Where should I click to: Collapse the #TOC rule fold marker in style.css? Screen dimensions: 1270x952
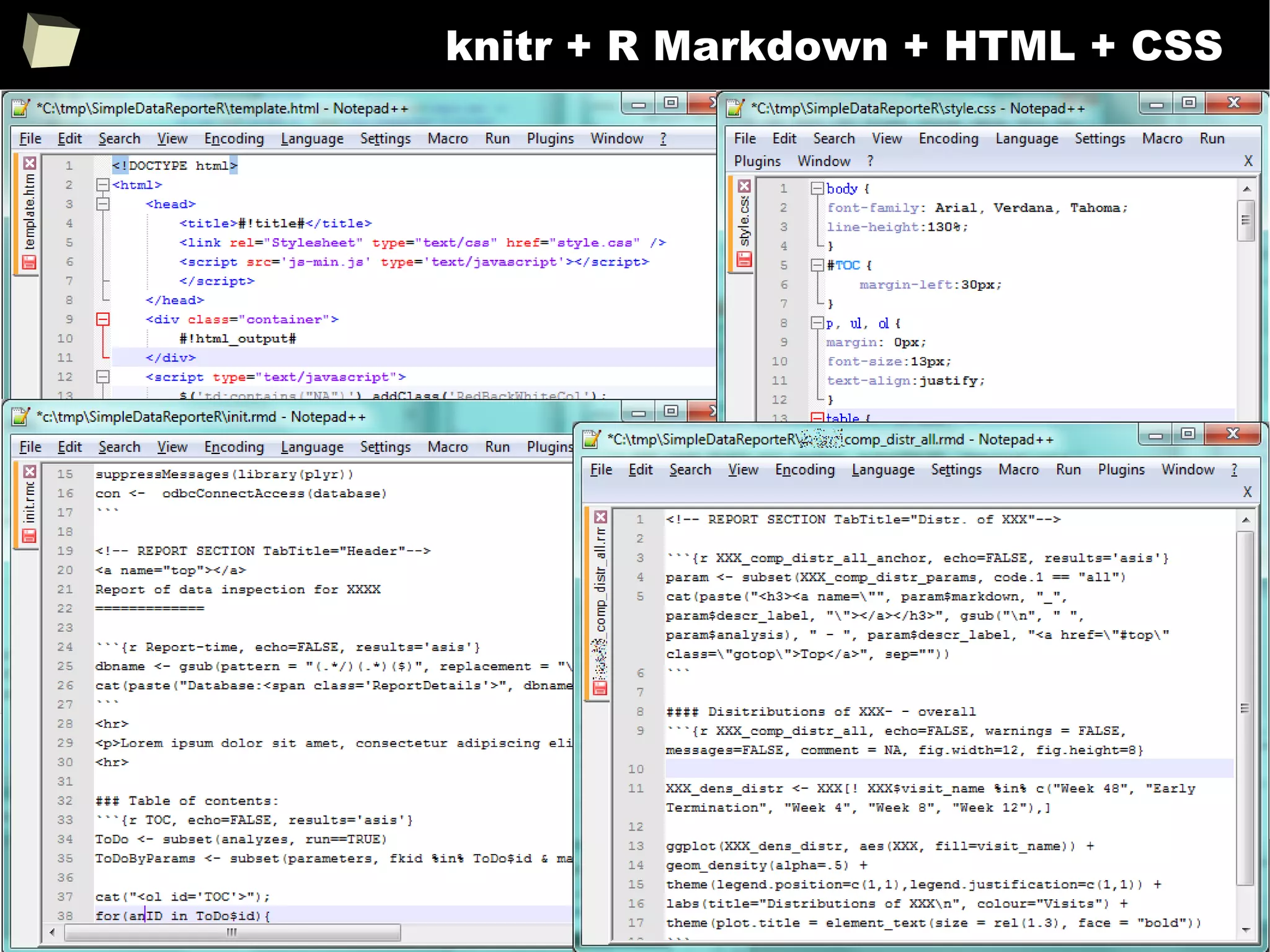click(x=818, y=265)
